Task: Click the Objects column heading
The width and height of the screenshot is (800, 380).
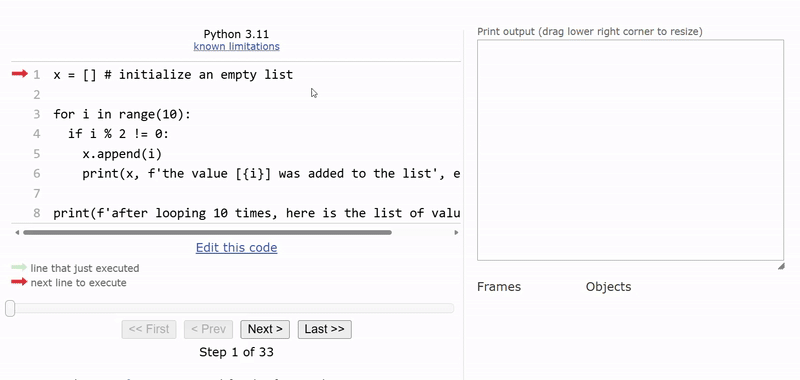Action: (x=608, y=287)
